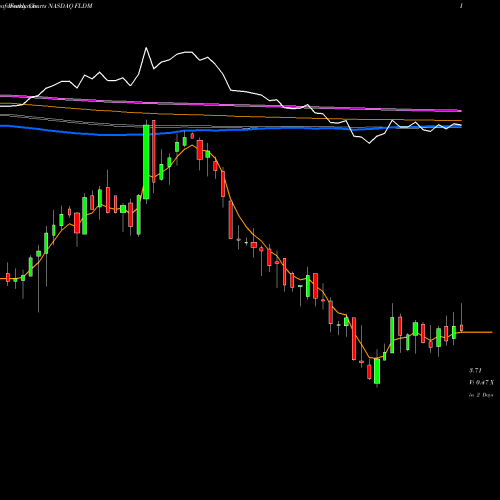Click the tallest green candlestick
The width and height of the screenshot is (500, 500).
point(146,162)
